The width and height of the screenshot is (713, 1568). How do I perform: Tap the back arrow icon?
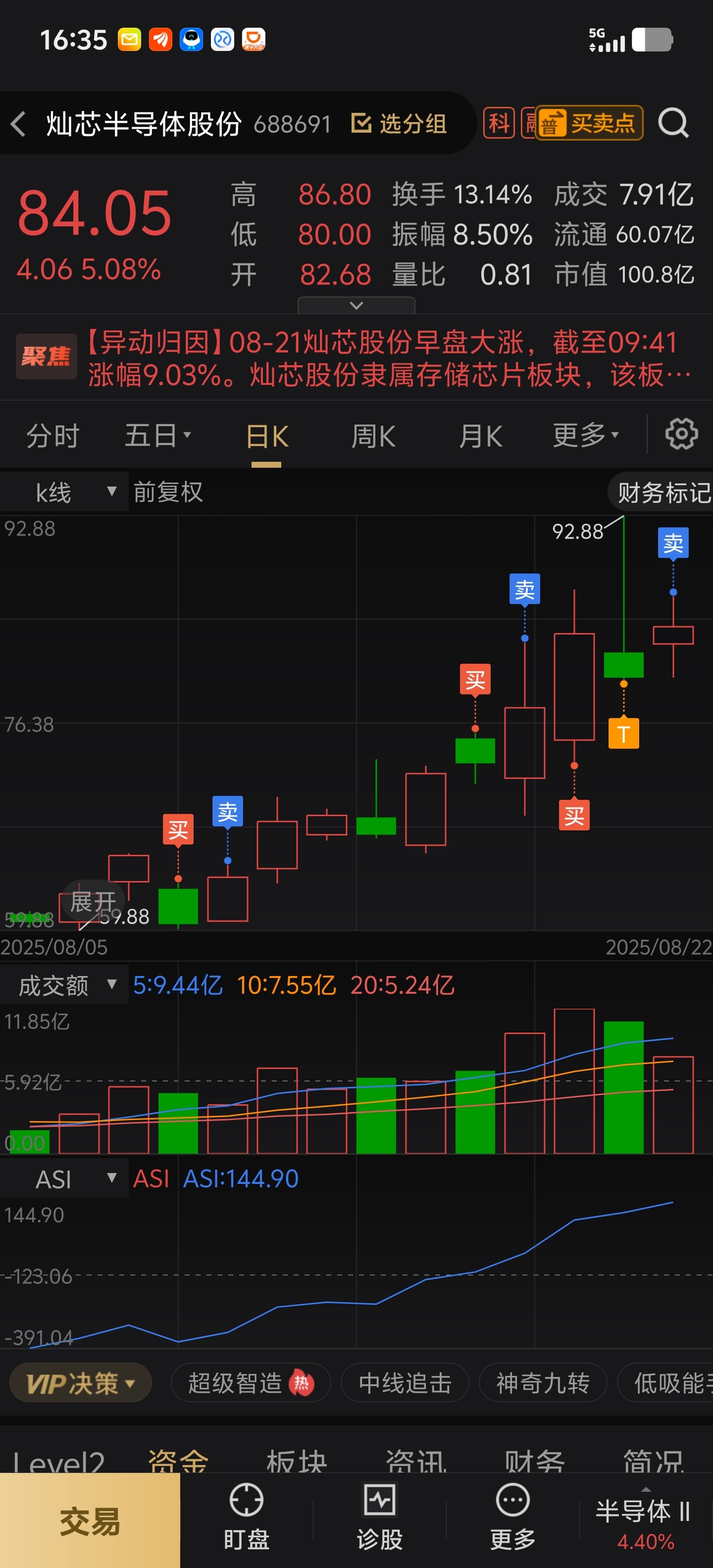(x=18, y=124)
